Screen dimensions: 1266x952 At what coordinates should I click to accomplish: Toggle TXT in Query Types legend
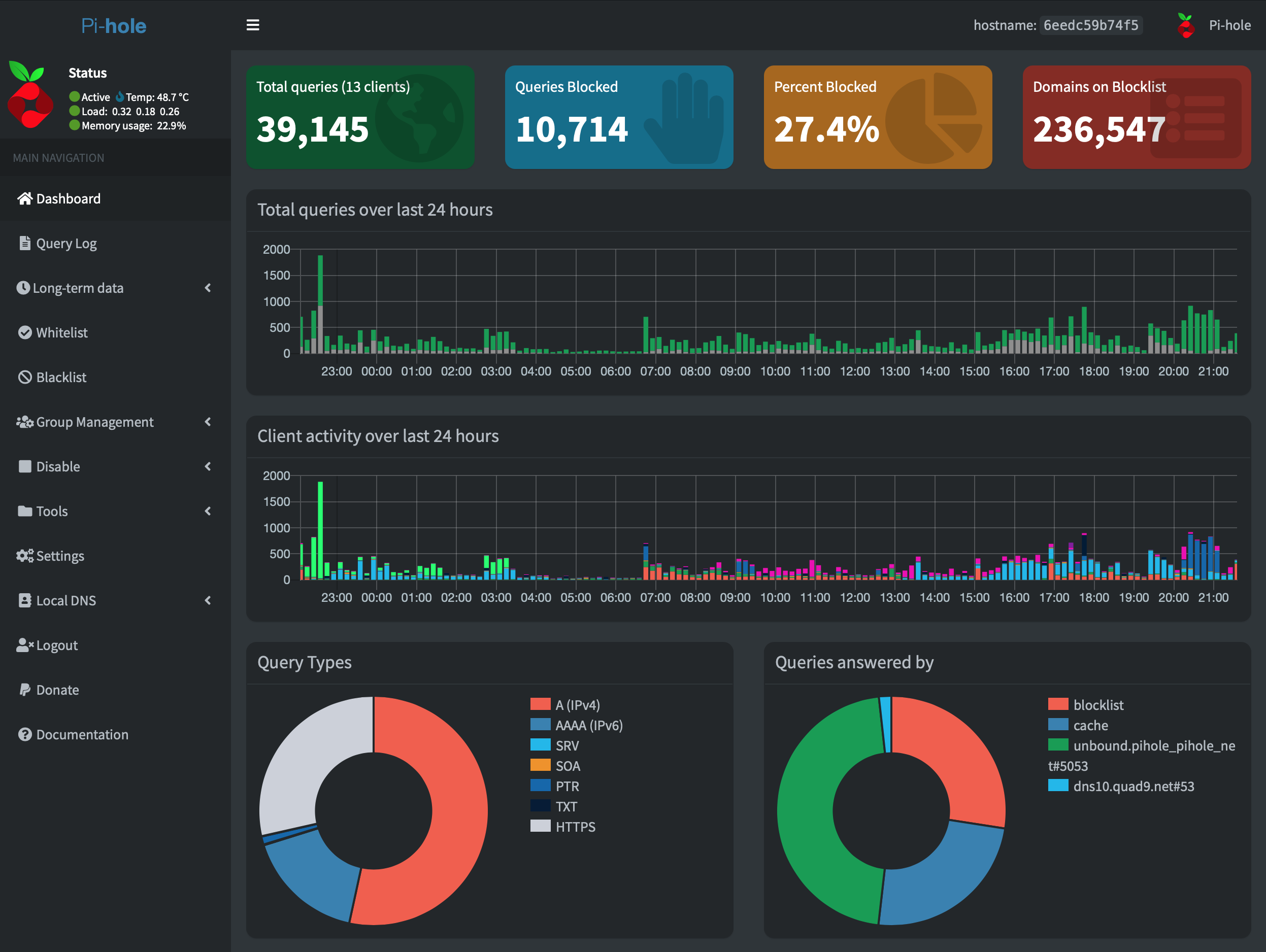(x=553, y=806)
